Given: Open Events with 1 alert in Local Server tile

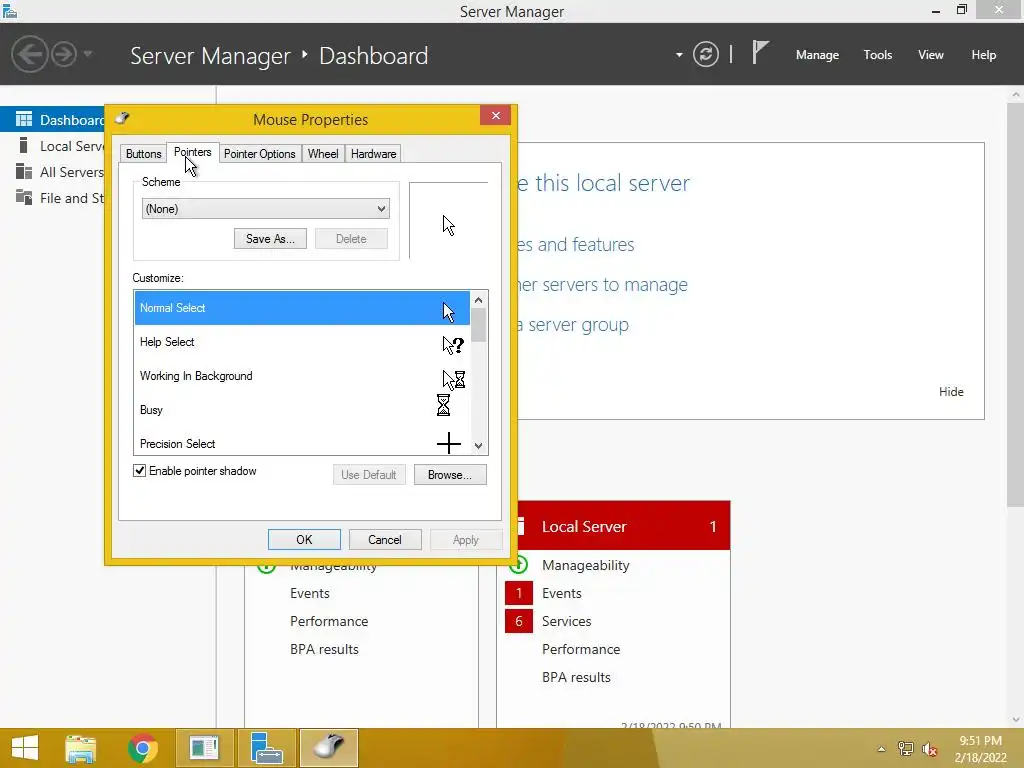Looking at the screenshot, I should point(562,593).
